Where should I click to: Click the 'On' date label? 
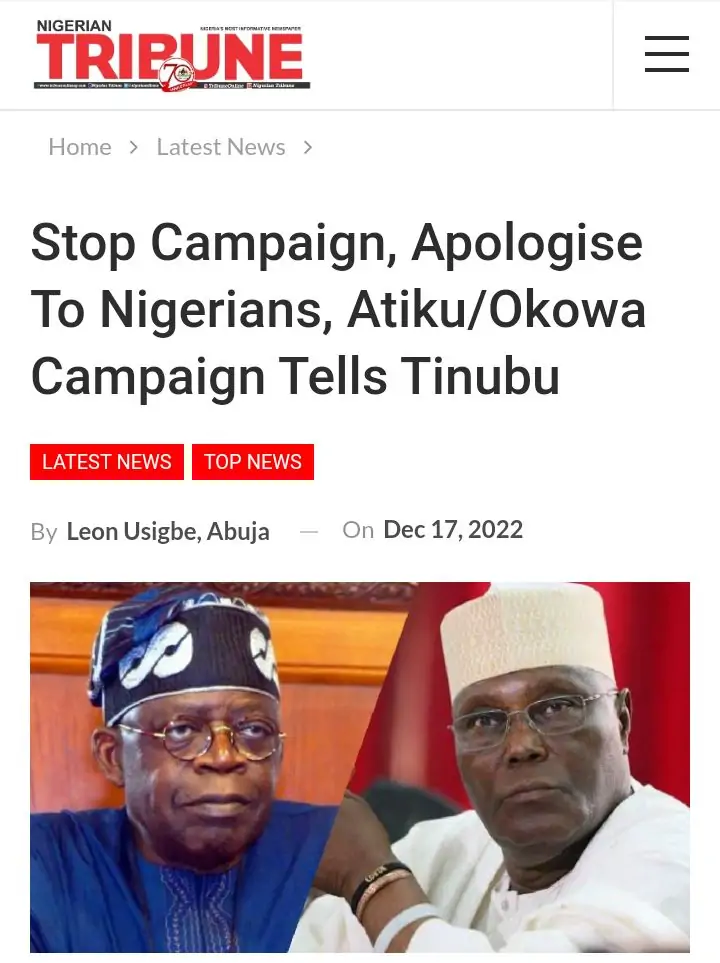tap(358, 530)
